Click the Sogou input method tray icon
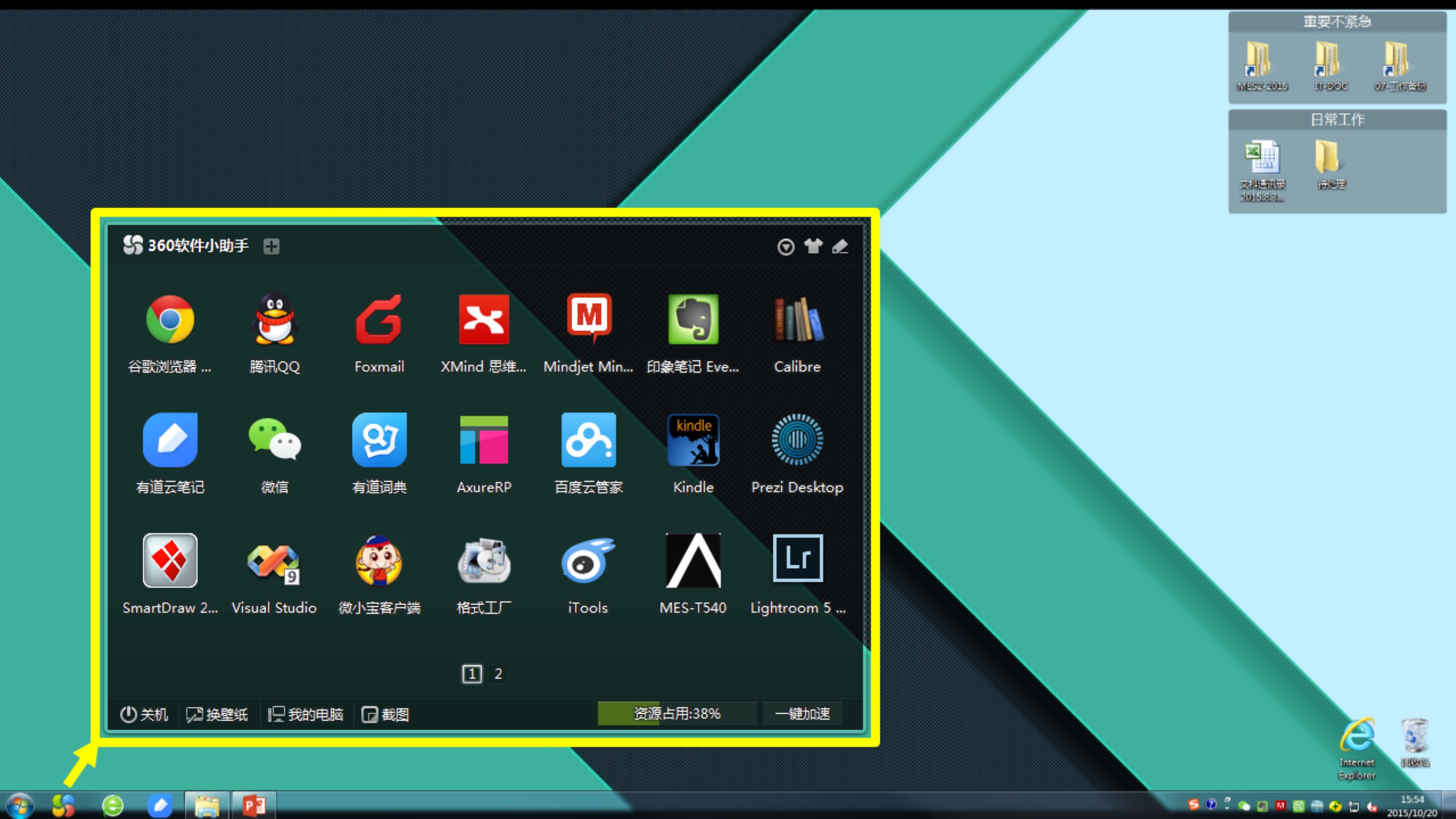This screenshot has width=1456, height=819. click(1194, 804)
